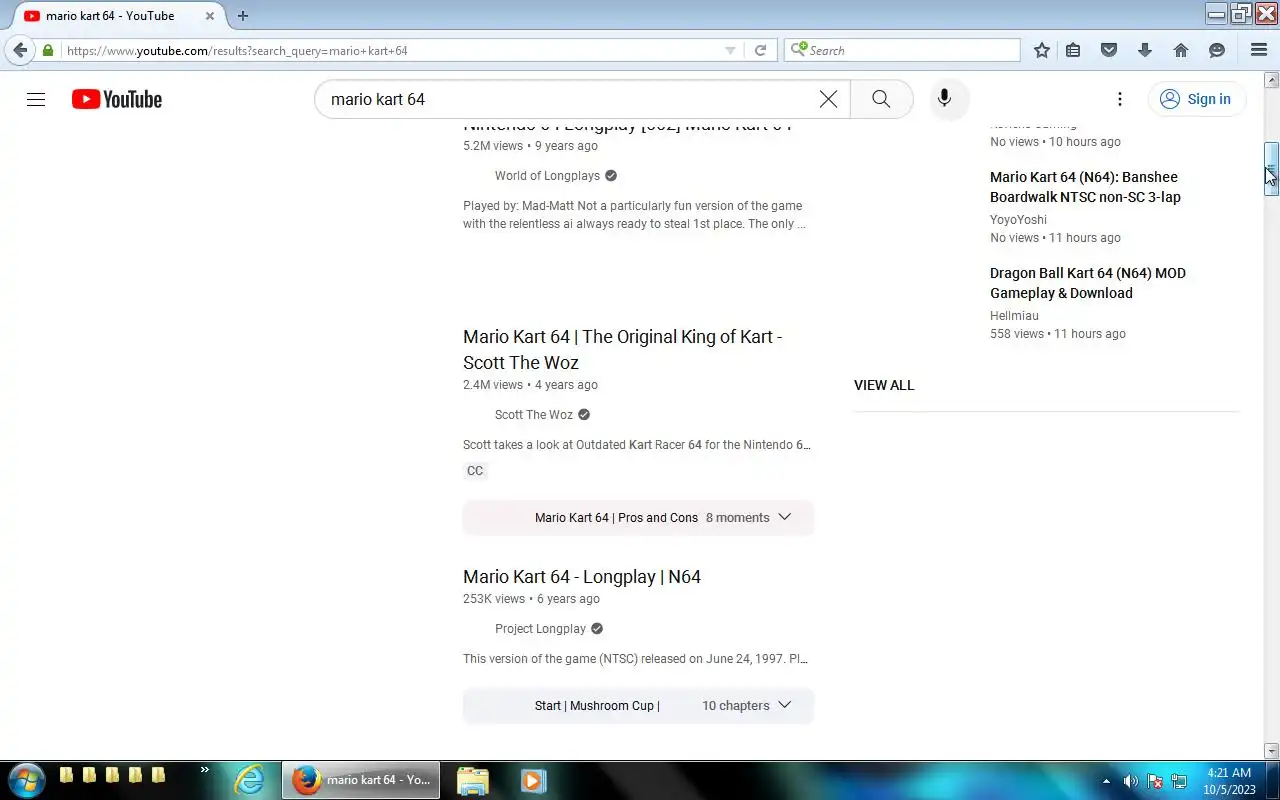
Task: Visit World of Longplays channel
Action: (547, 176)
